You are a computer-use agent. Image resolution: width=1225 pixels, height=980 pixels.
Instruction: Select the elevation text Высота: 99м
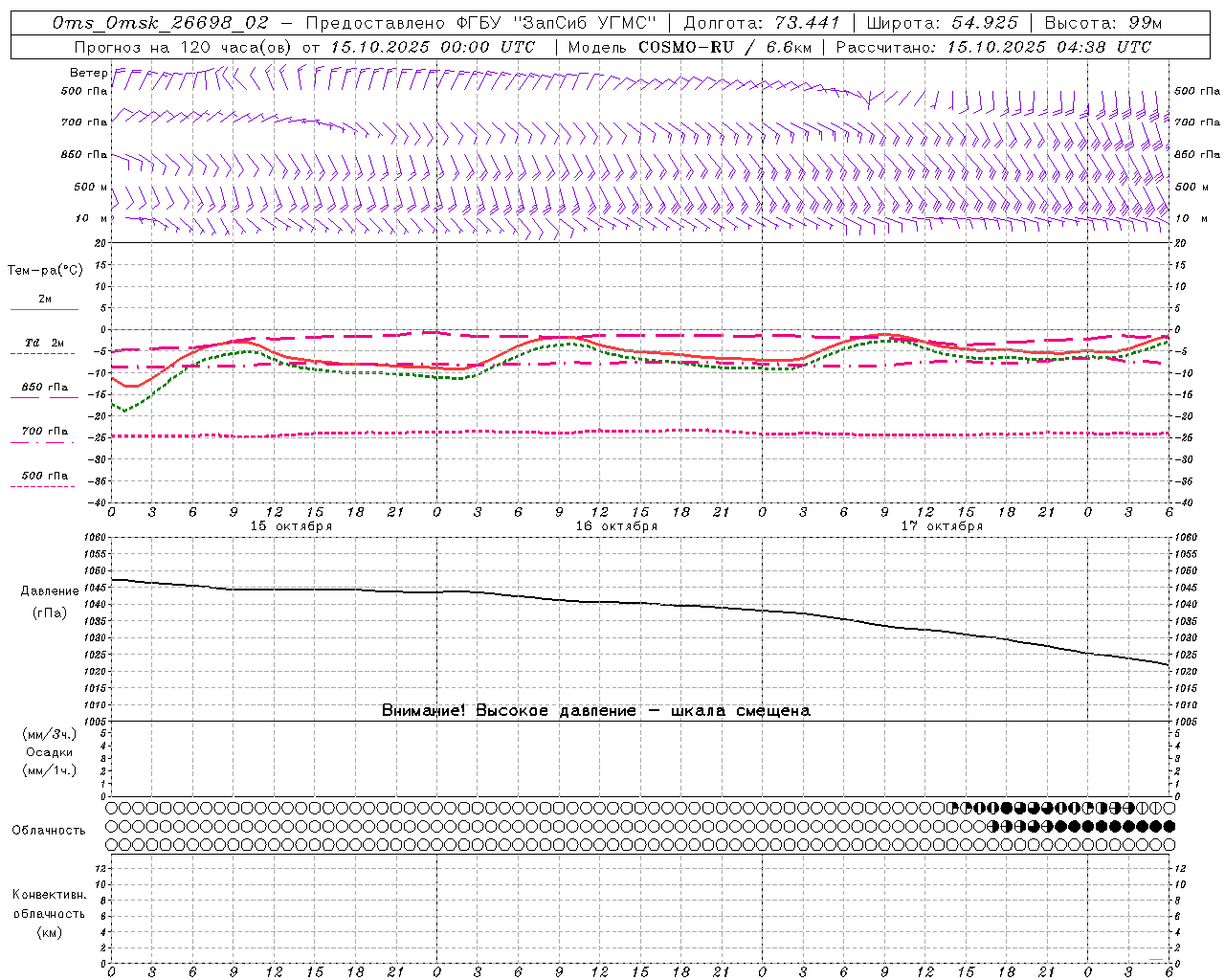[1103, 23]
